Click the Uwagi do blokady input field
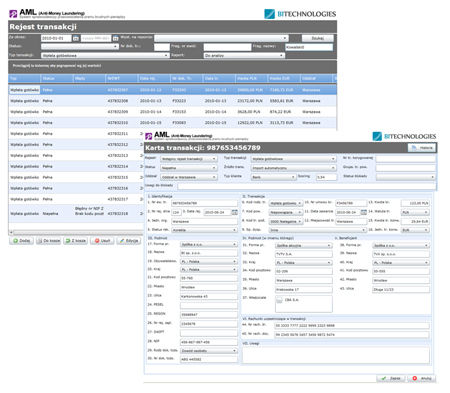 [307, 186]
